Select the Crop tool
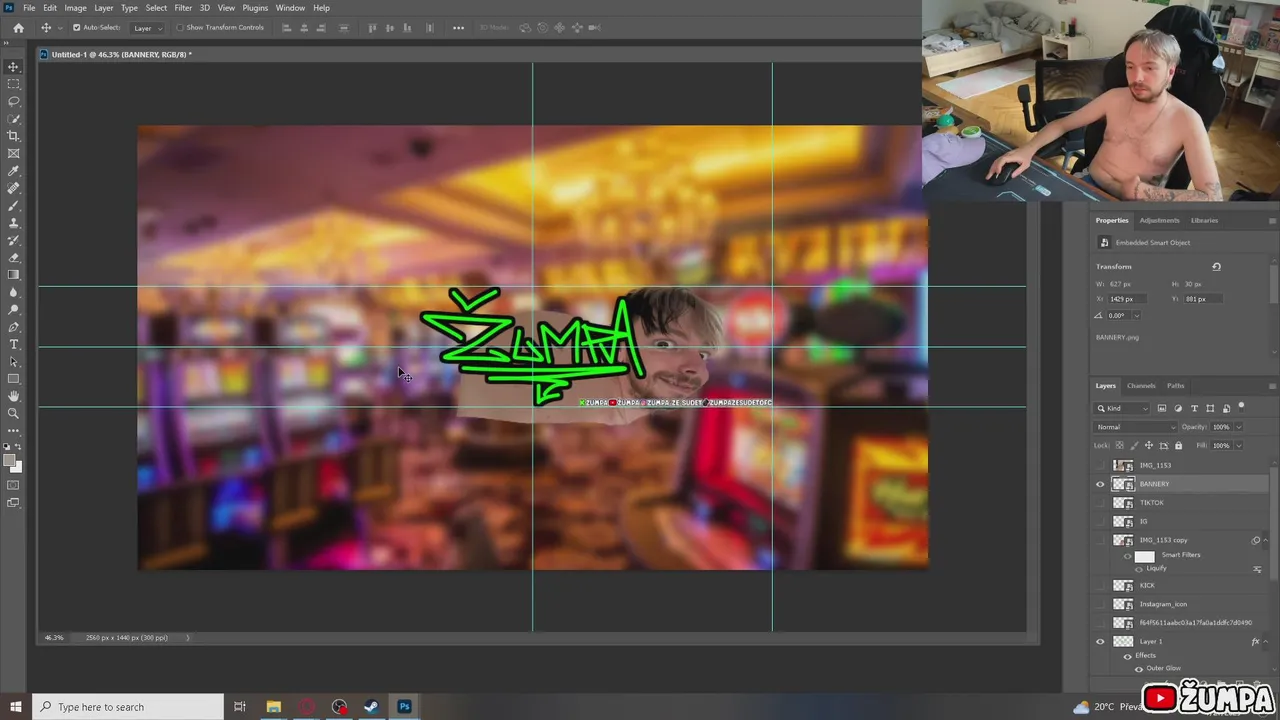The height and width of the screenshot is (720, 1280). tap(13, 136)
